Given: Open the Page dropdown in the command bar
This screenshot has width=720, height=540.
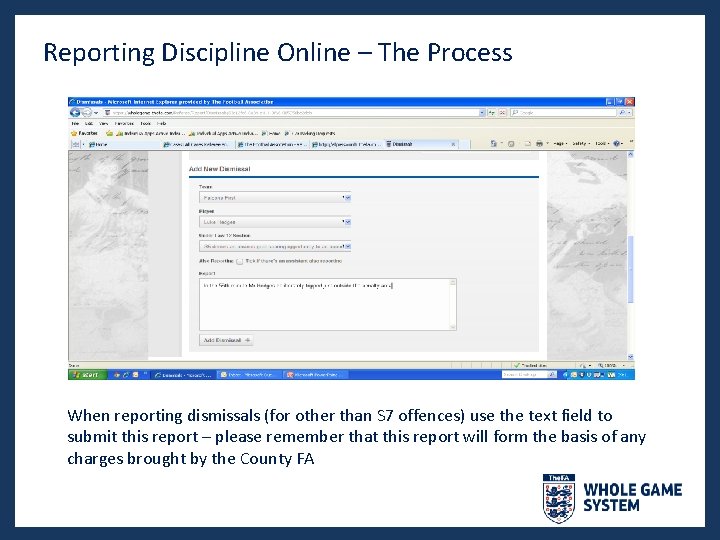Looking at the screenshot, I should pos(560,144).
